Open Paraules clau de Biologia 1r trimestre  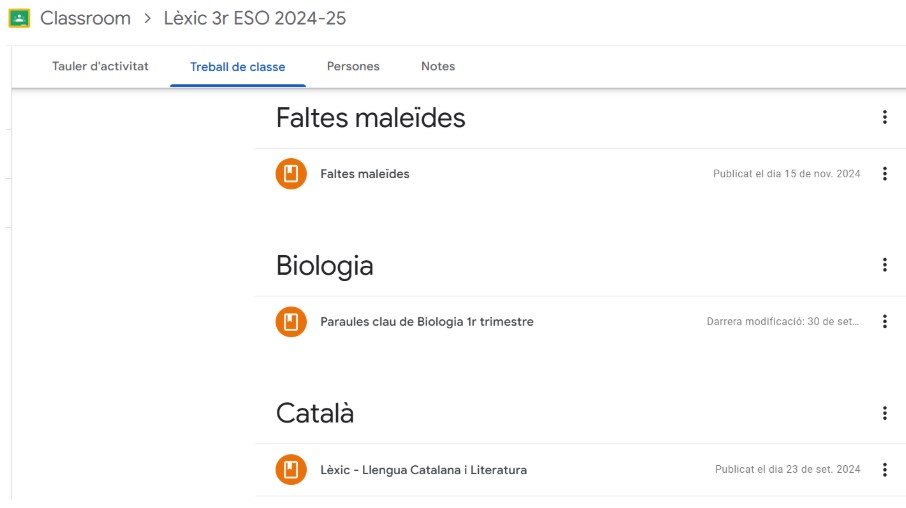[427, 322]
